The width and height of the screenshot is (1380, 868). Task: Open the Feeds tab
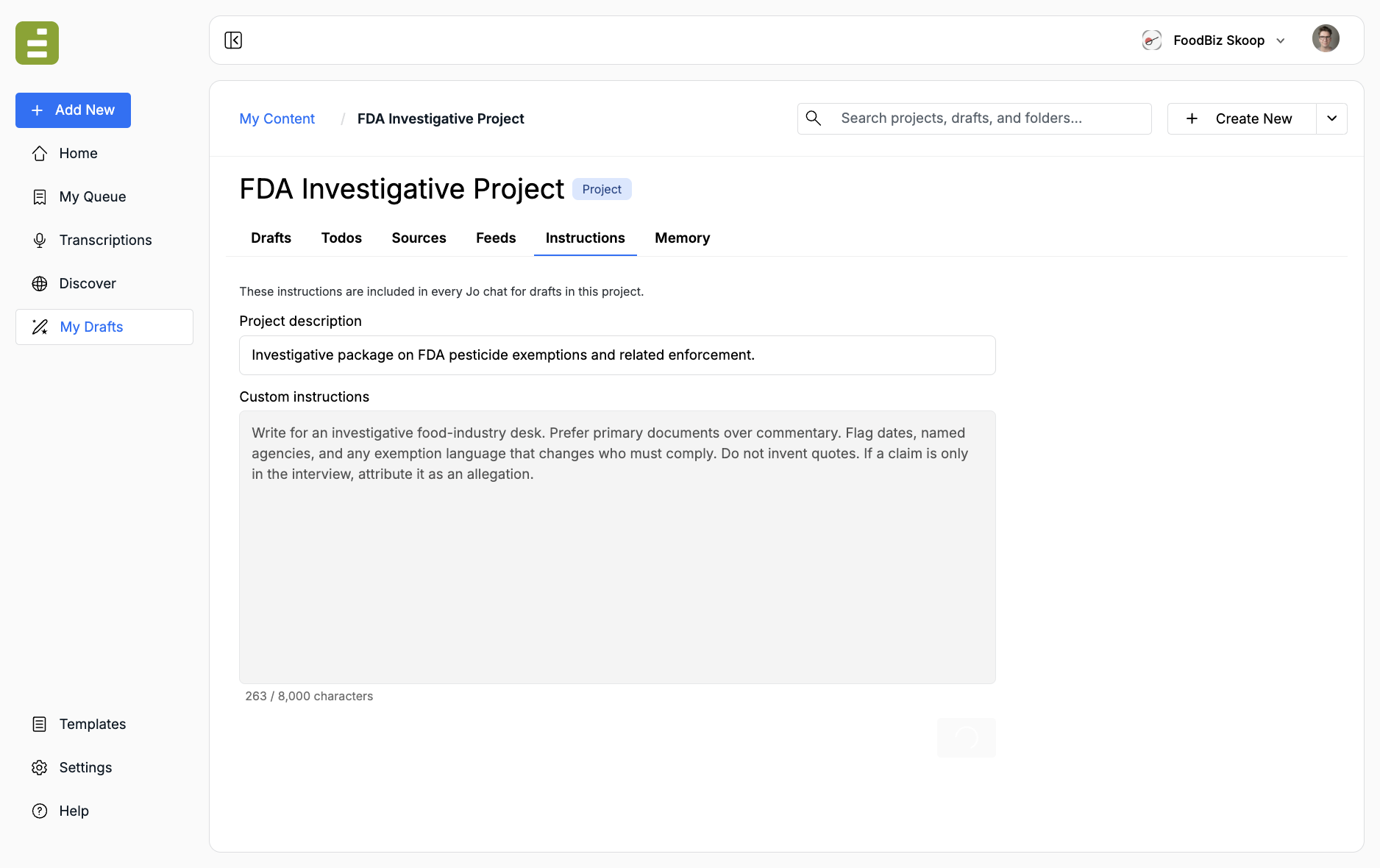tap(496, 238)
